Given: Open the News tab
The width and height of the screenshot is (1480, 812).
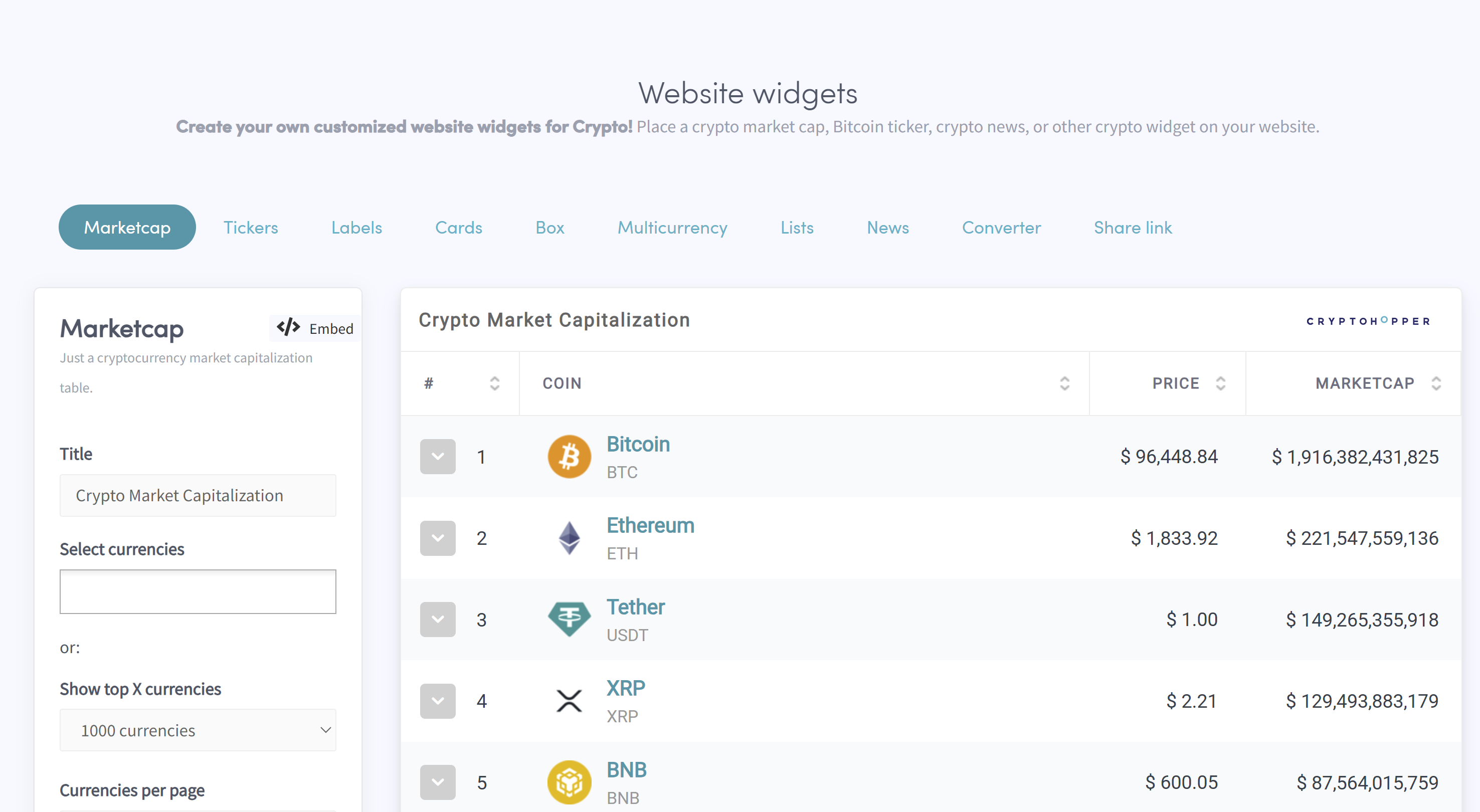Looking at the screenshot, I should pyautogui.click(x=888, y=228).
